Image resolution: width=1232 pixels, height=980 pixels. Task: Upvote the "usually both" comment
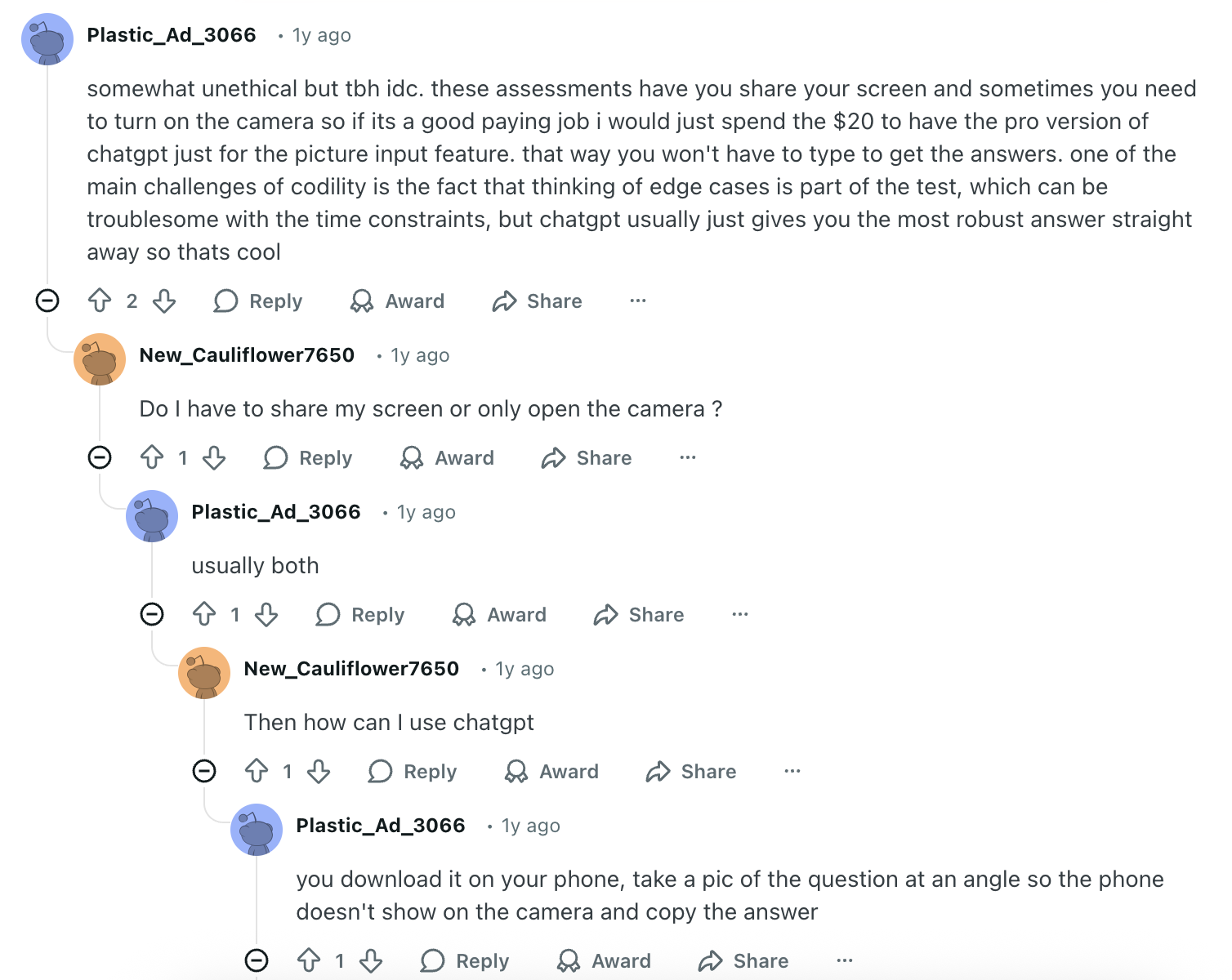coord(204,614)
